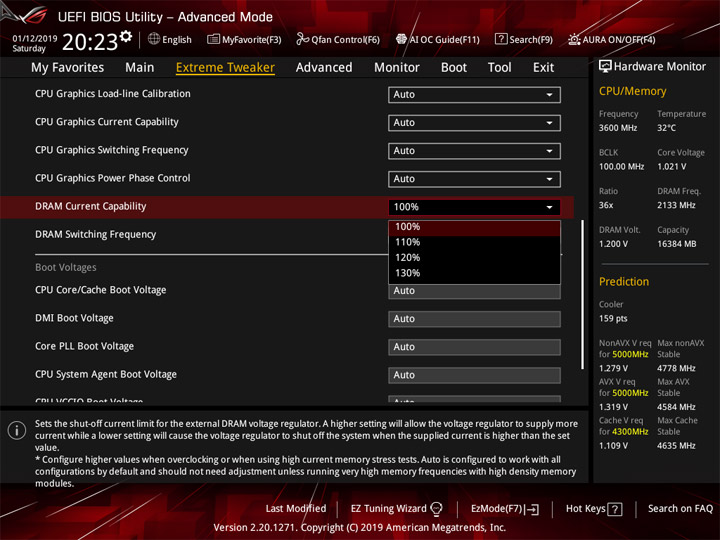This screenshot has height=540, width=720.
Task: Open the Hot Keys list
Action: click(594, 509)
